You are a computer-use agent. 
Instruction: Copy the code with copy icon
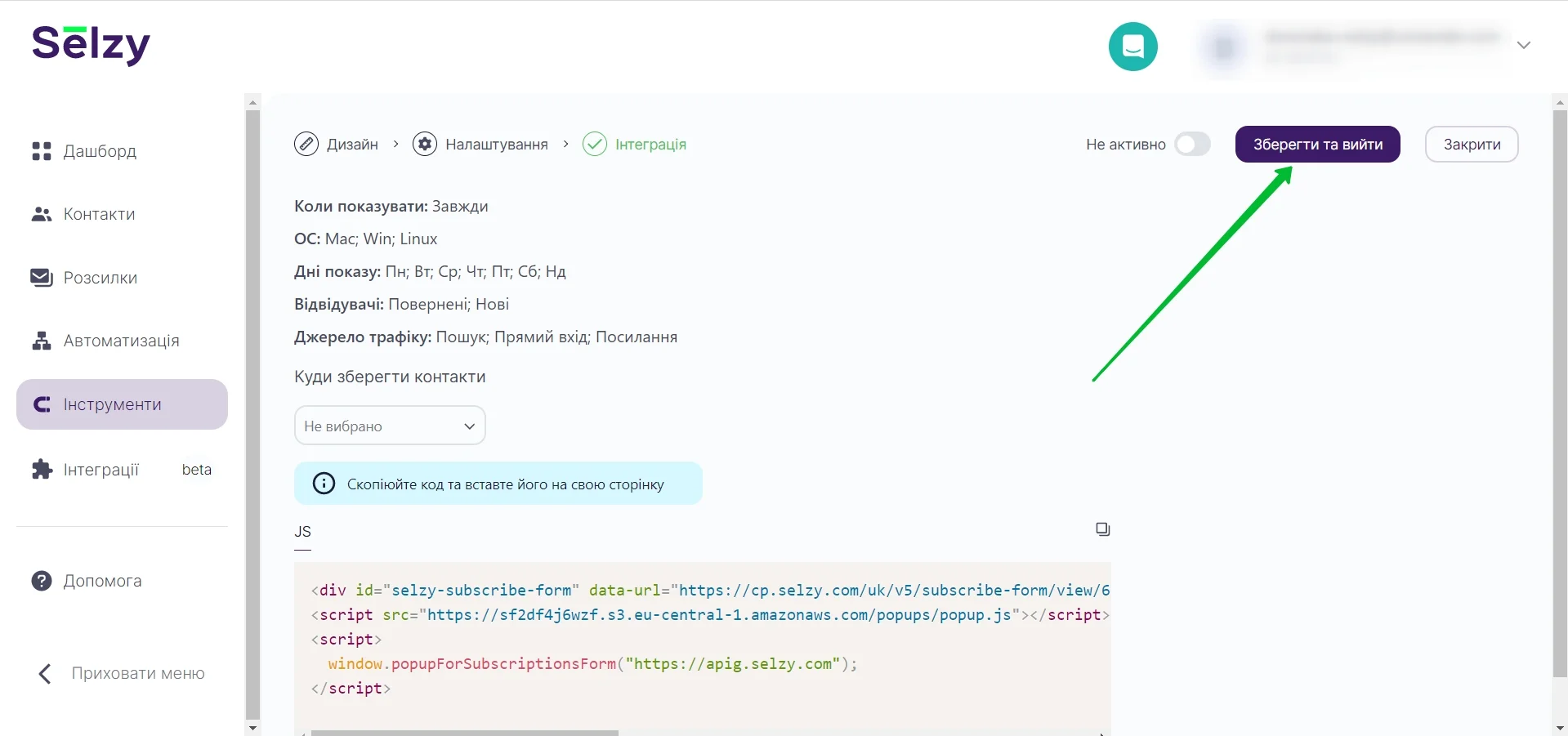click(1103, 529)
